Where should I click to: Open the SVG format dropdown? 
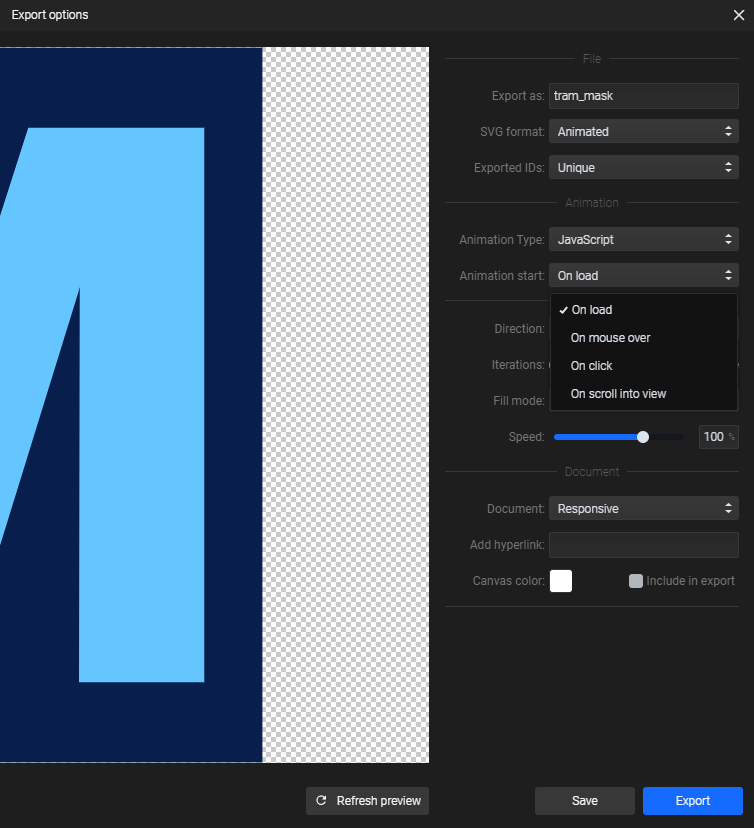click(643, 131)
